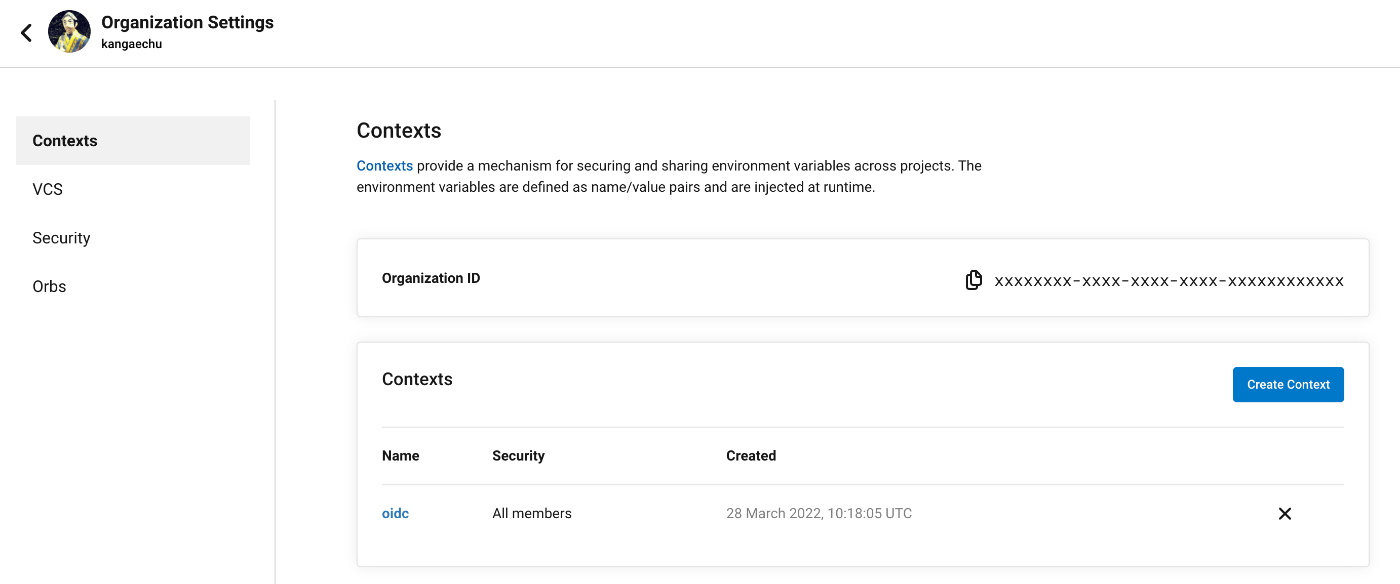Click the All members security value
Image resolution: width=1400 pixels, height=584 pixels.
pos(532,514)
